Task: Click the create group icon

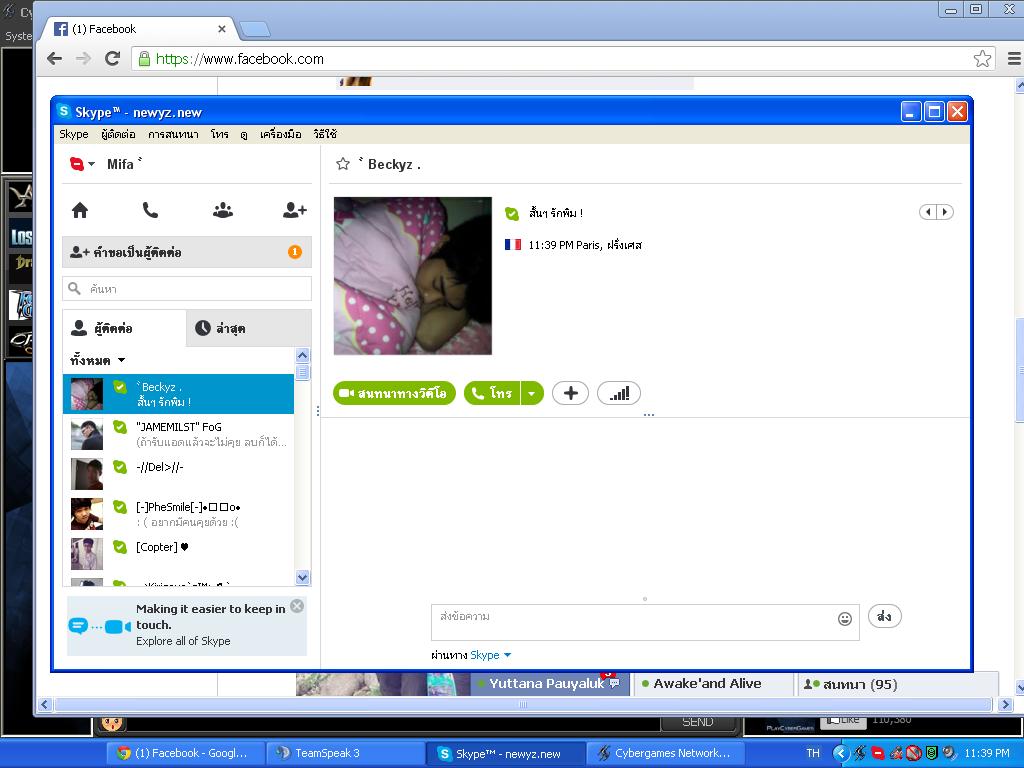Action: [x=223, y=210]
